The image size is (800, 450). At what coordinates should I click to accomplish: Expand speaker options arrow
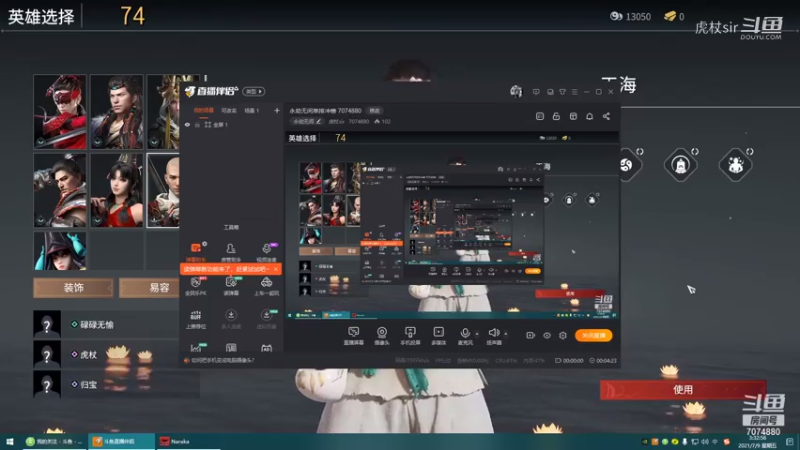pyautogui.click(x=506, y=334)
